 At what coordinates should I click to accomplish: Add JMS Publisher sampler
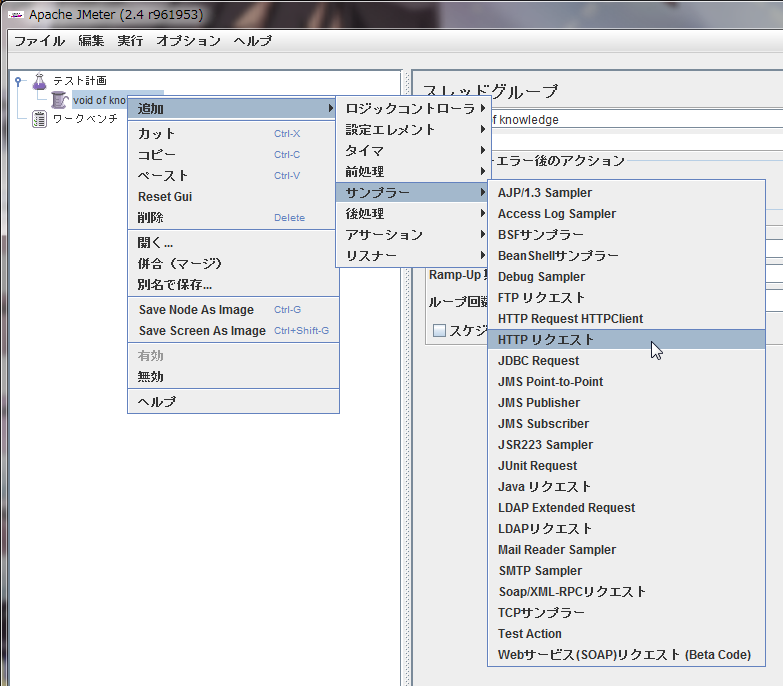pos(626,402)
